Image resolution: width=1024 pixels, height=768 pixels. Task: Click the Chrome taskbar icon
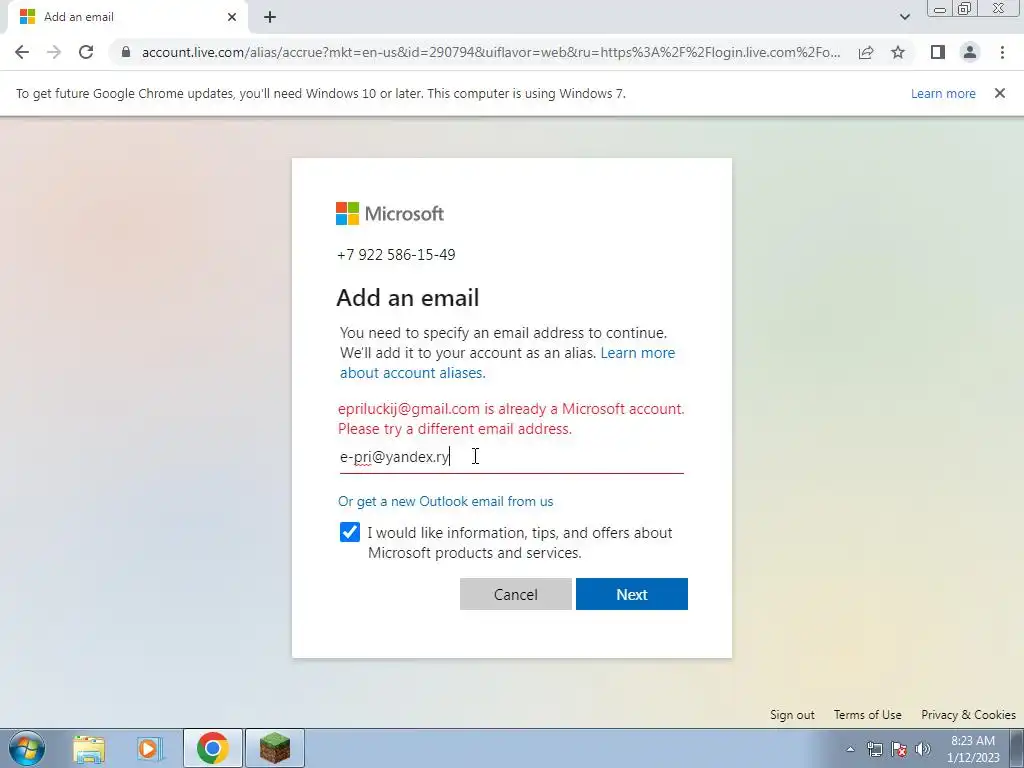pos(212,748)
